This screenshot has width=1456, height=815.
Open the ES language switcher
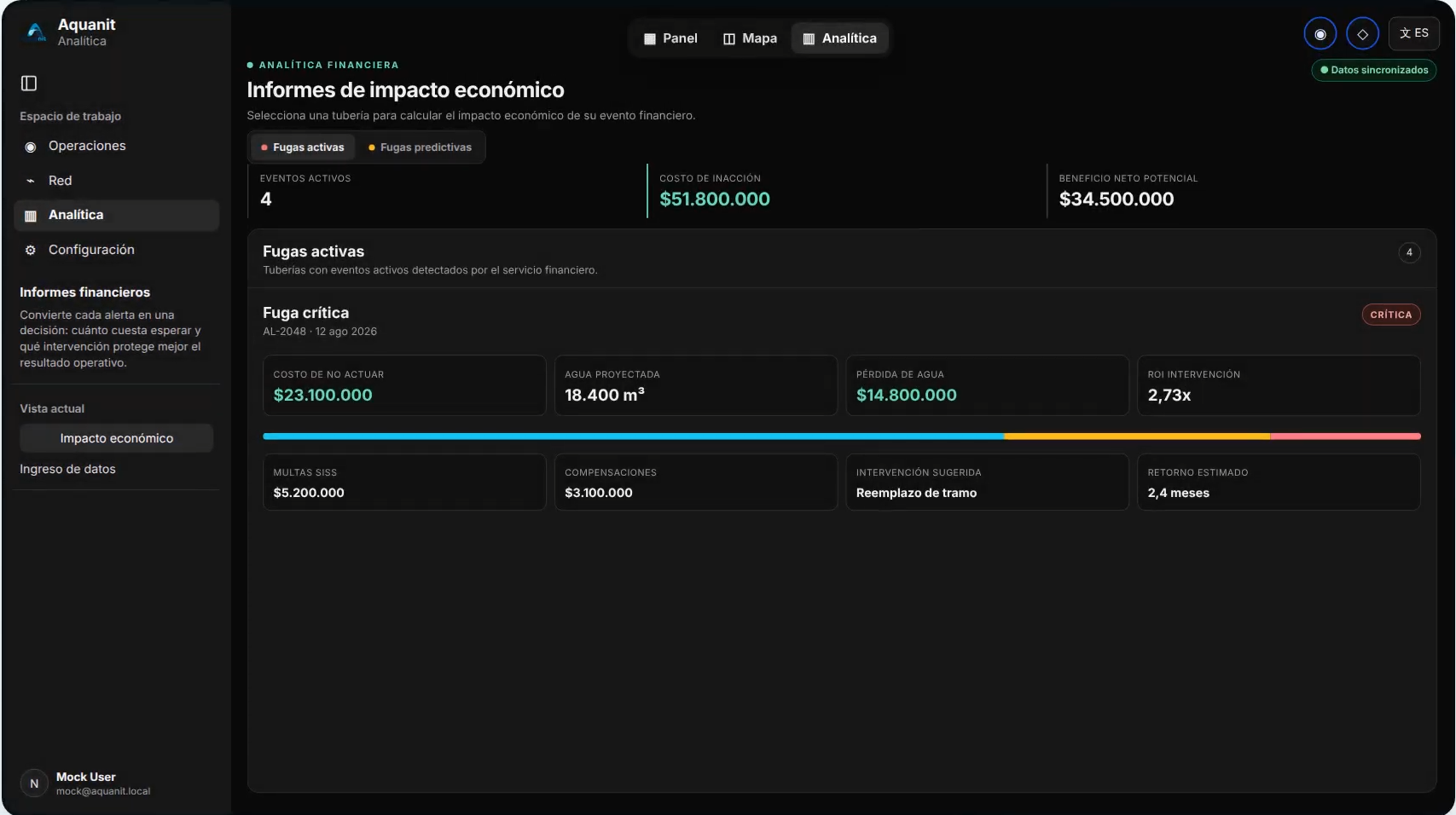(1414, 33)
